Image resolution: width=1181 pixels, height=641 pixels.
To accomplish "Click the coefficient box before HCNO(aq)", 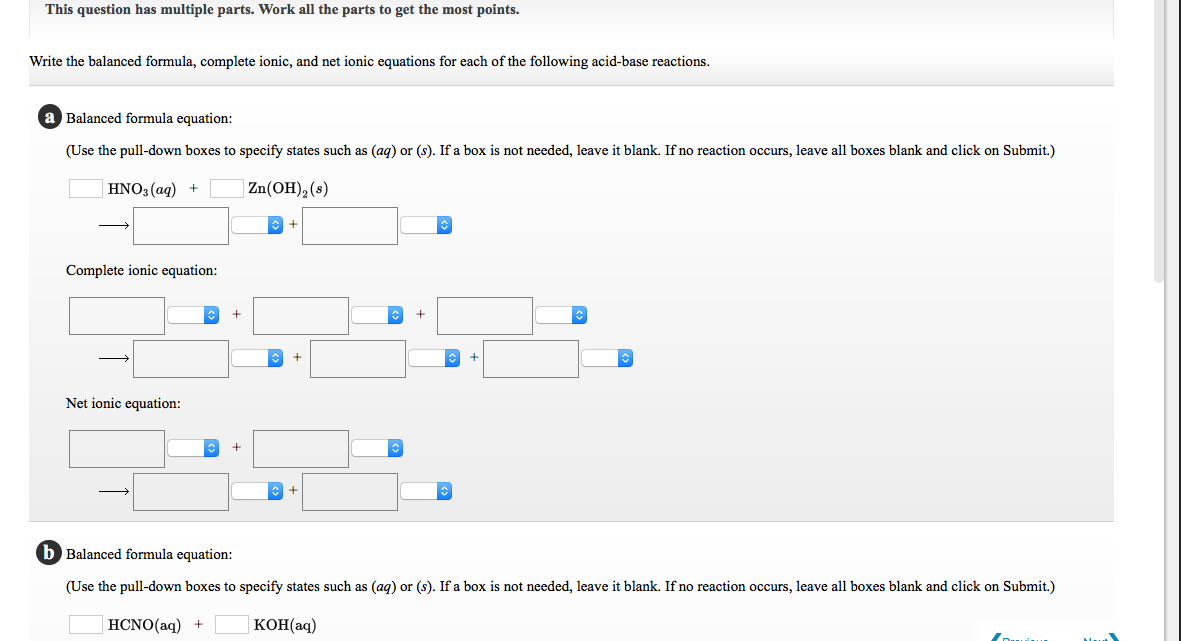I will pos(84,623).
